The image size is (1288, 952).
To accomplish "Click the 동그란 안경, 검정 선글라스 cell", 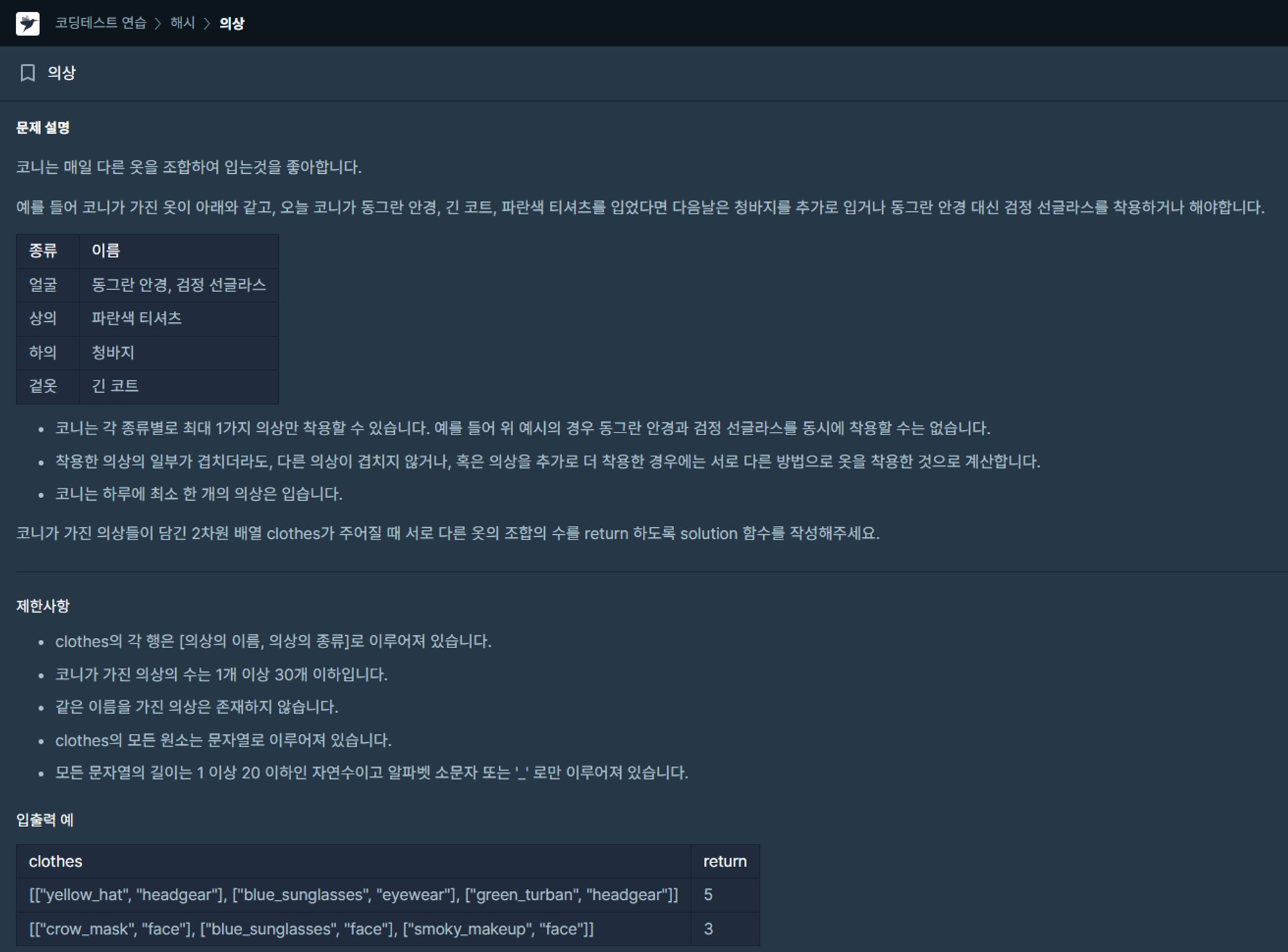I will [179, 285].
